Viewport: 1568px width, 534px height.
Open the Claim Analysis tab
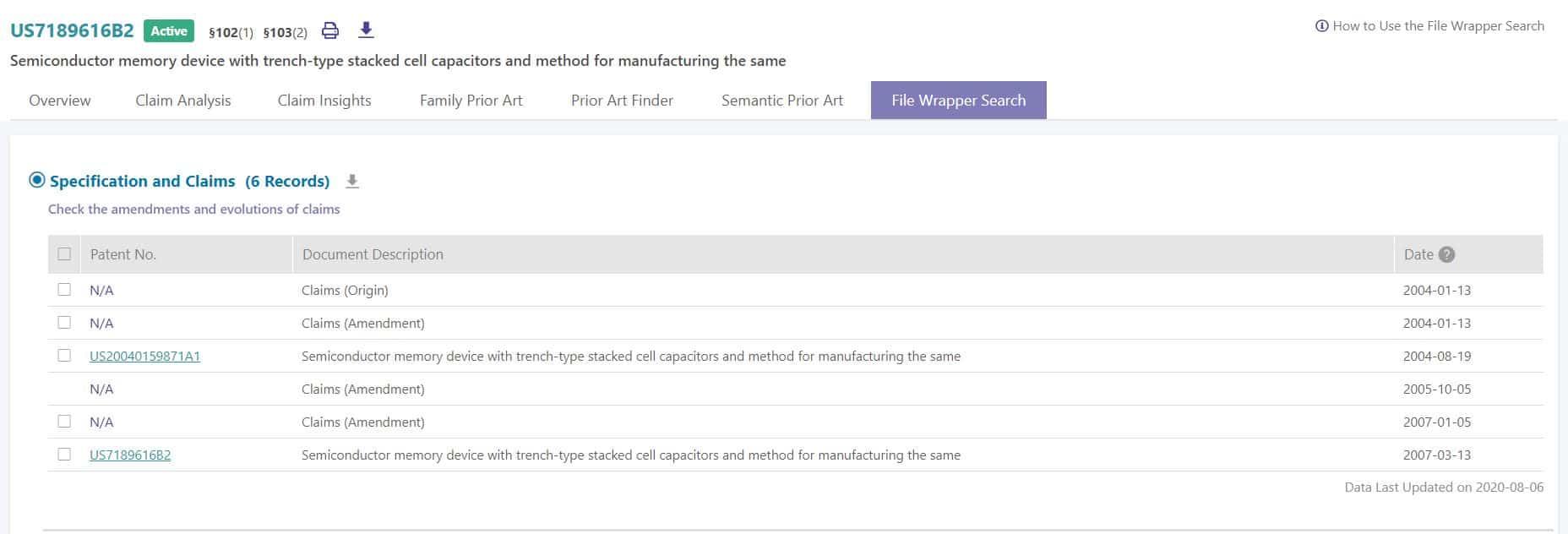tap(183, 101)
